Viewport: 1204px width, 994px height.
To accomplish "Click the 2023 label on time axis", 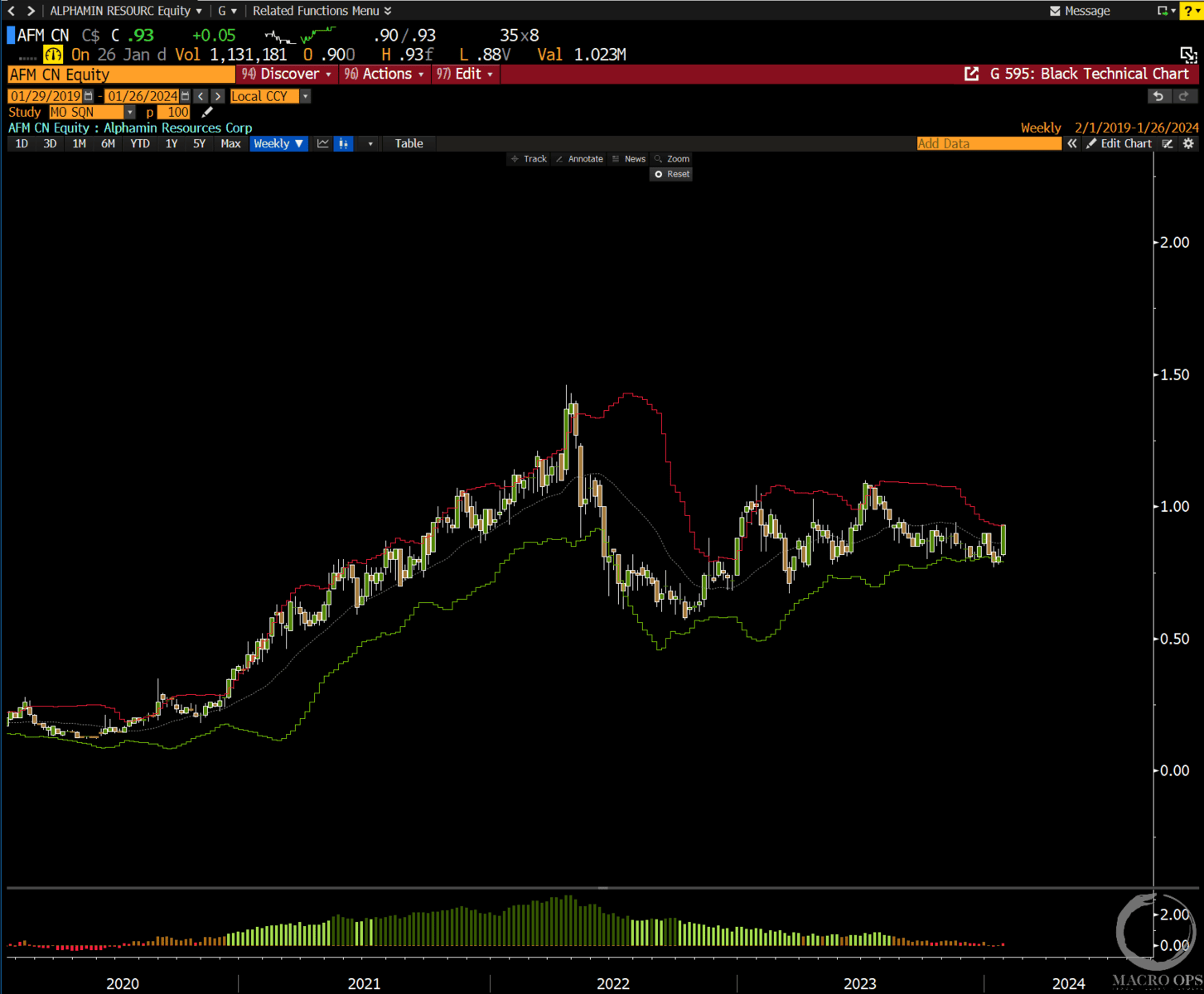I will point(859,983).
